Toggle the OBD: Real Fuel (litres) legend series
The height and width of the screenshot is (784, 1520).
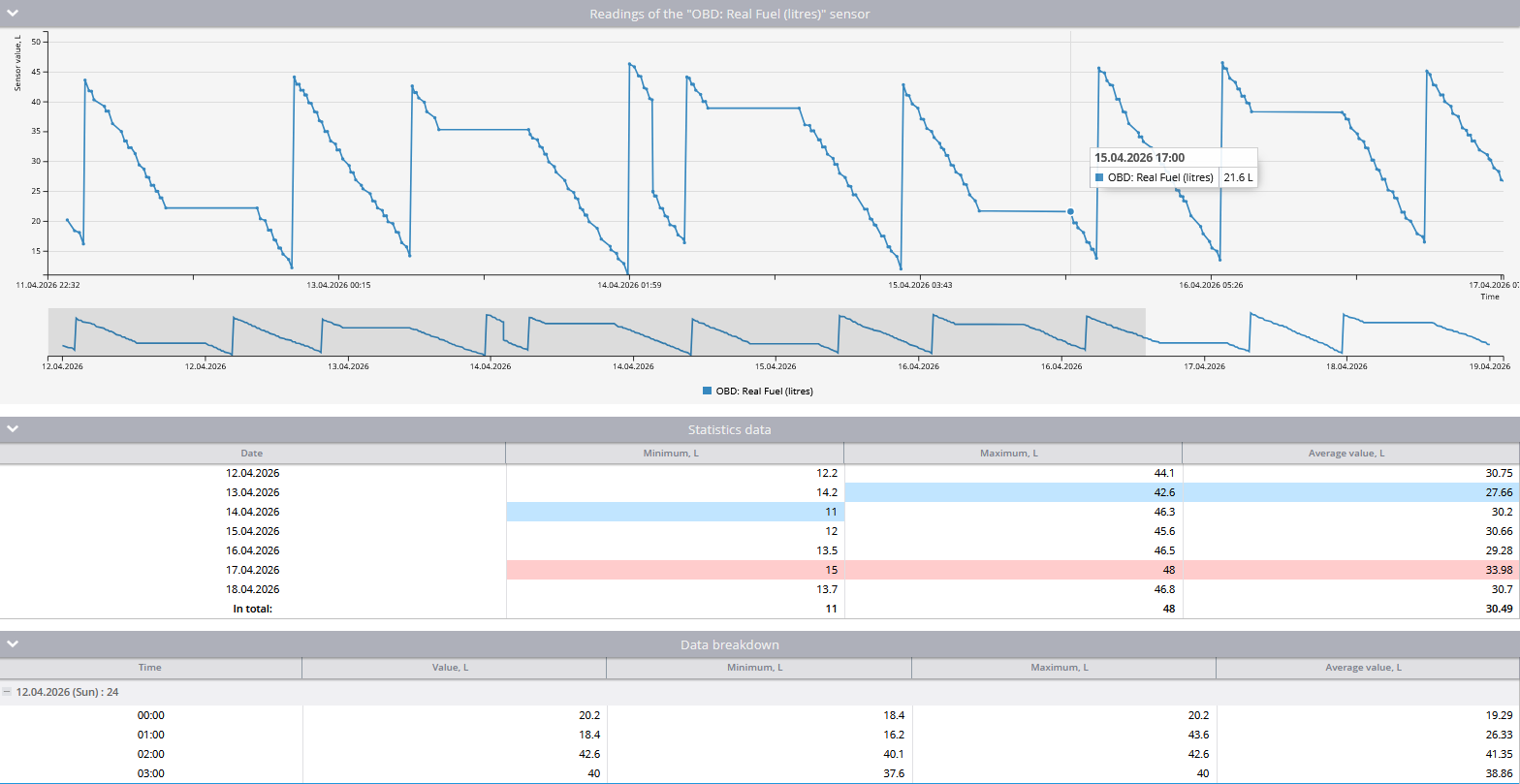pos(758,391)
